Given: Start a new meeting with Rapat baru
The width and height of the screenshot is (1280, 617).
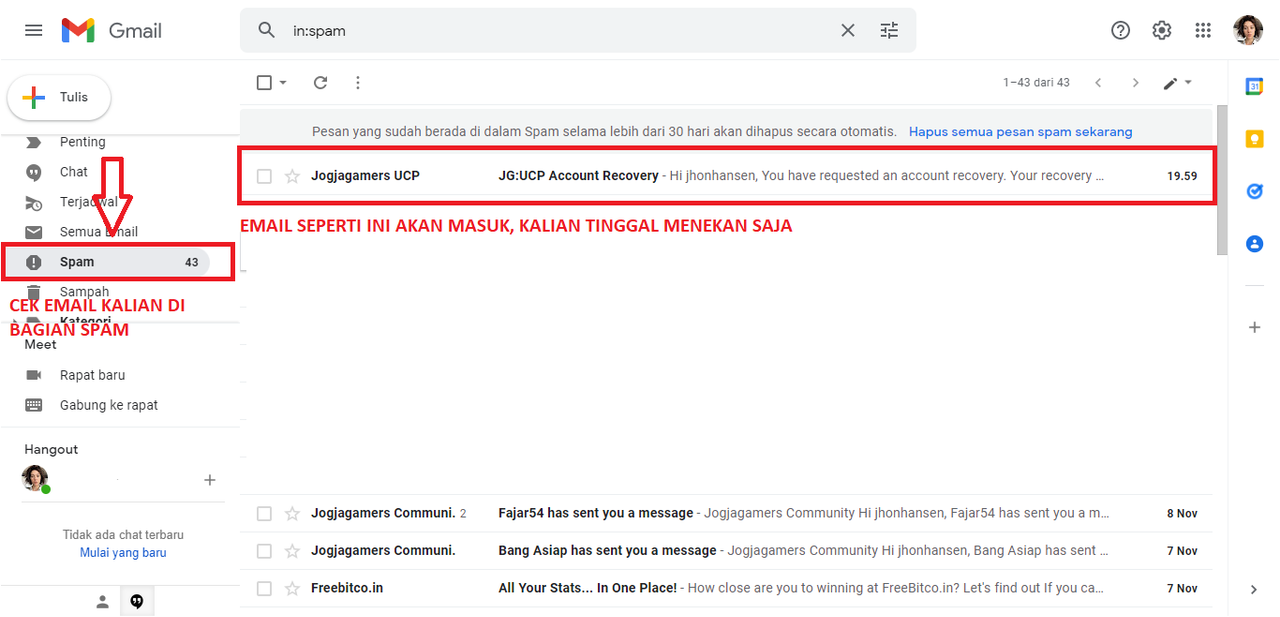Looking at the screenshot, I should coord(92,375).
